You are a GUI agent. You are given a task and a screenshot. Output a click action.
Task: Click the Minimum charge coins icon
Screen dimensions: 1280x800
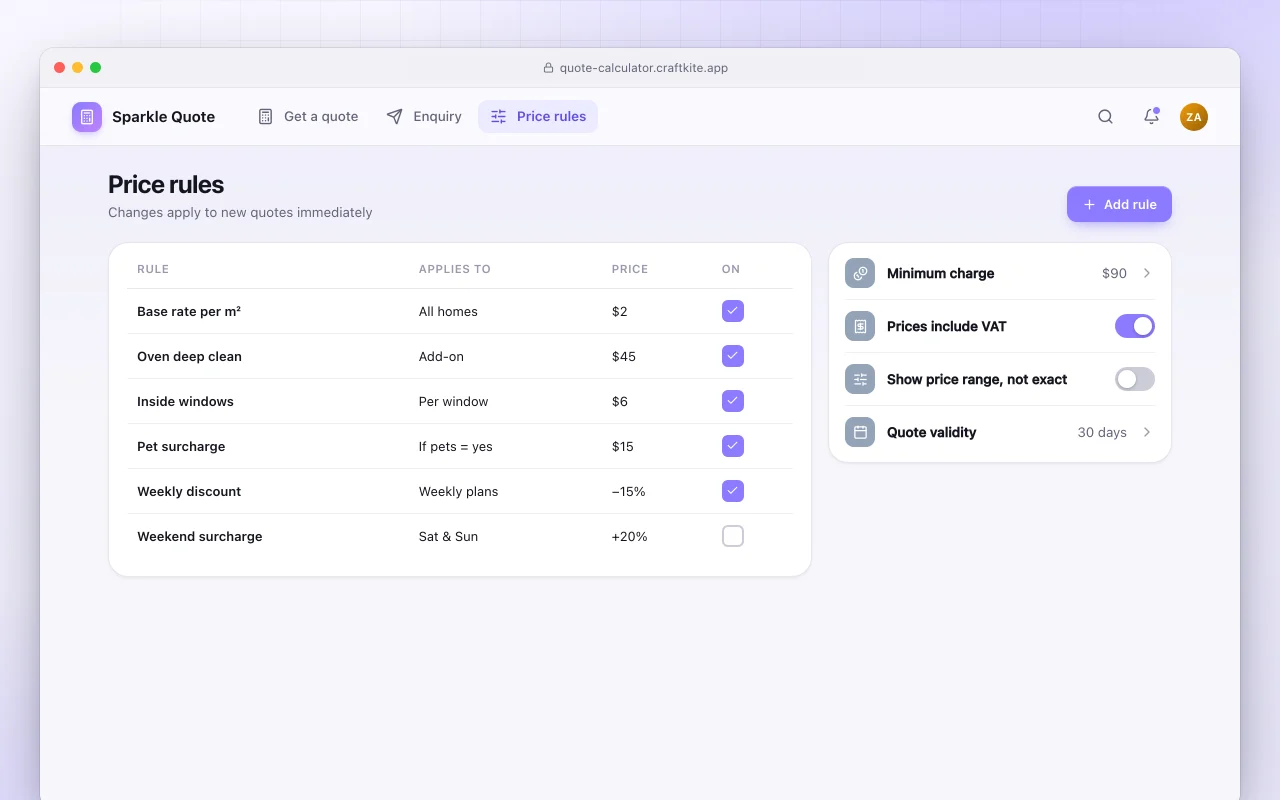point(860,273)
